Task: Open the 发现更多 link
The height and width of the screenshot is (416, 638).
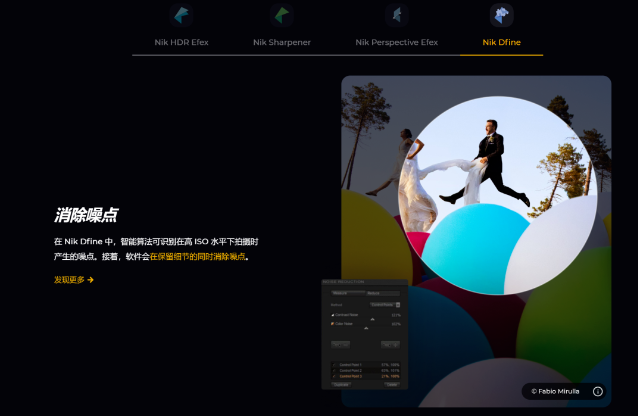Action: [70, 280]
